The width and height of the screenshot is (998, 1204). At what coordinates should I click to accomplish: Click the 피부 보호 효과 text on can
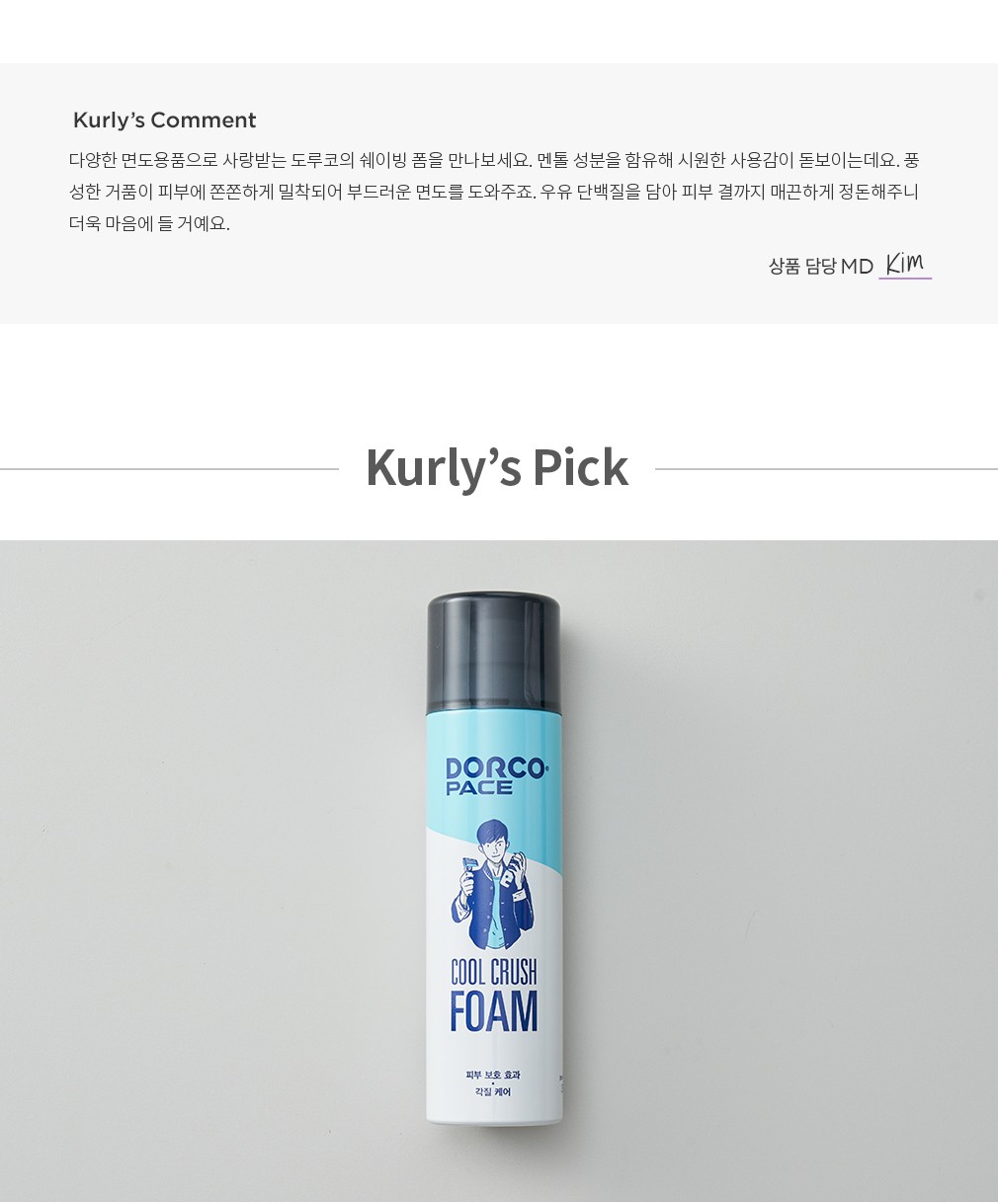(x=493, y=1075)
